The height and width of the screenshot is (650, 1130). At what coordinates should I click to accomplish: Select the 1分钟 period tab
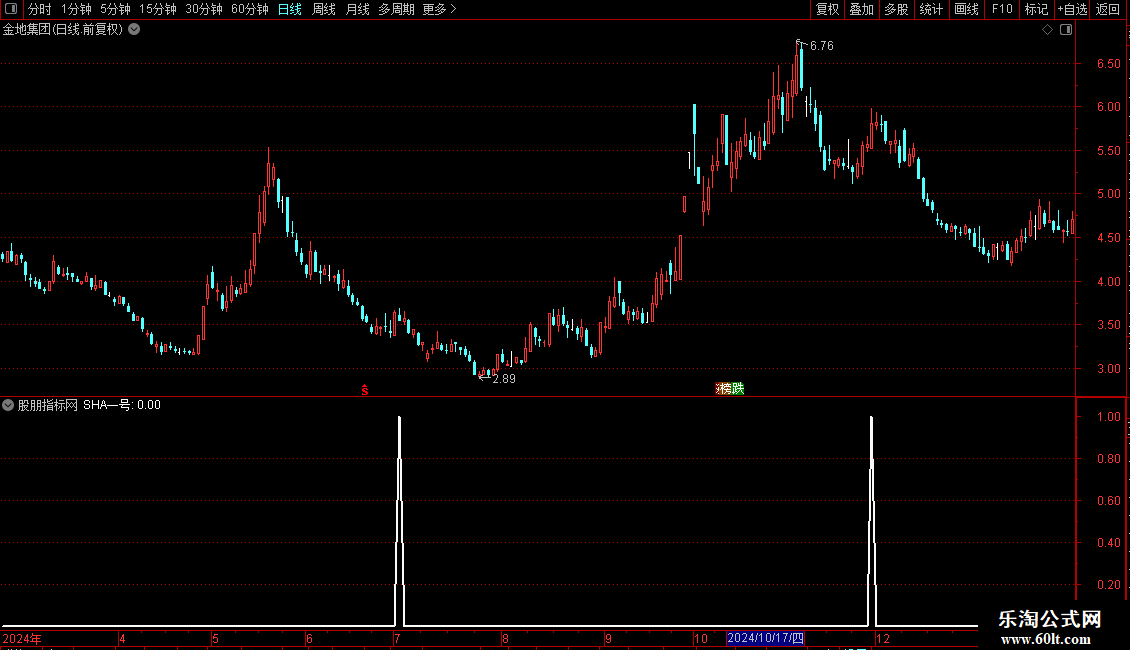point(76,9)
